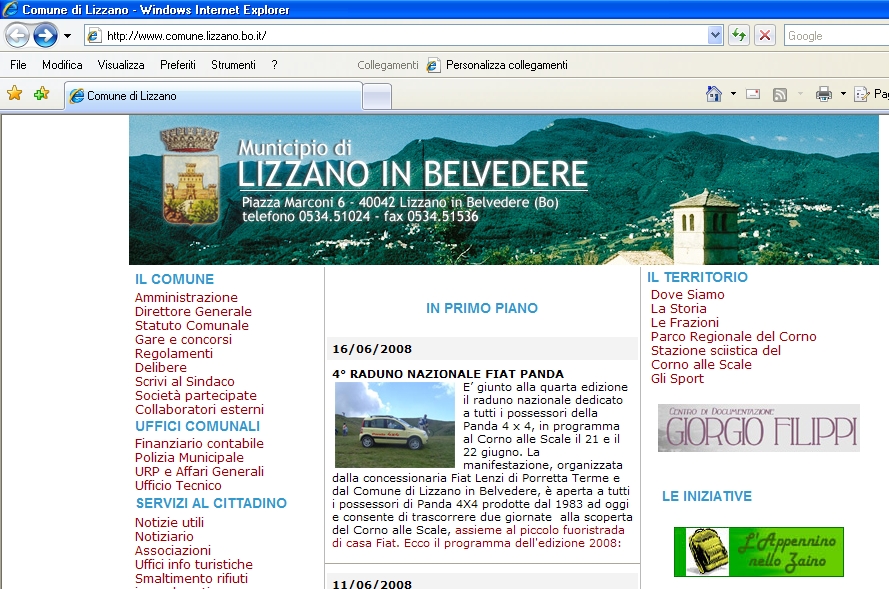Click the Print icon in toolbar
Viewport: 889px width, 589px height.
[x=823, y=94]
